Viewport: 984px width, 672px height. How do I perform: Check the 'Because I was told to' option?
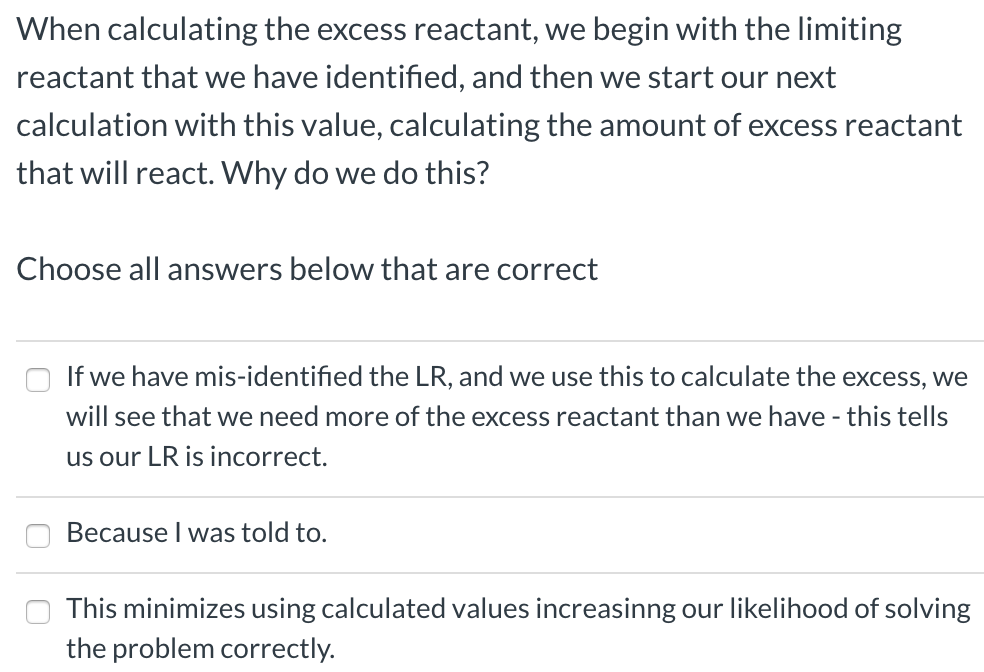tap(37, 536)
